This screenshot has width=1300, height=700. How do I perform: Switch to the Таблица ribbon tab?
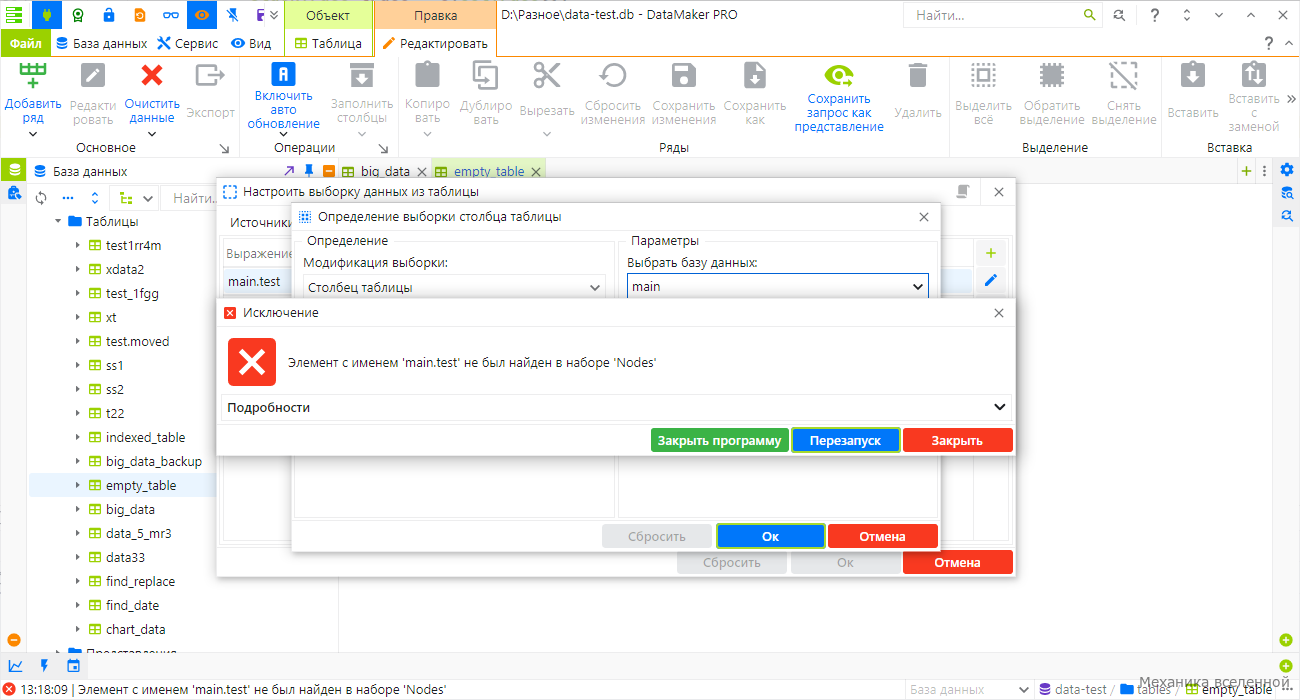pyautogui.click(x=328, y=43)
